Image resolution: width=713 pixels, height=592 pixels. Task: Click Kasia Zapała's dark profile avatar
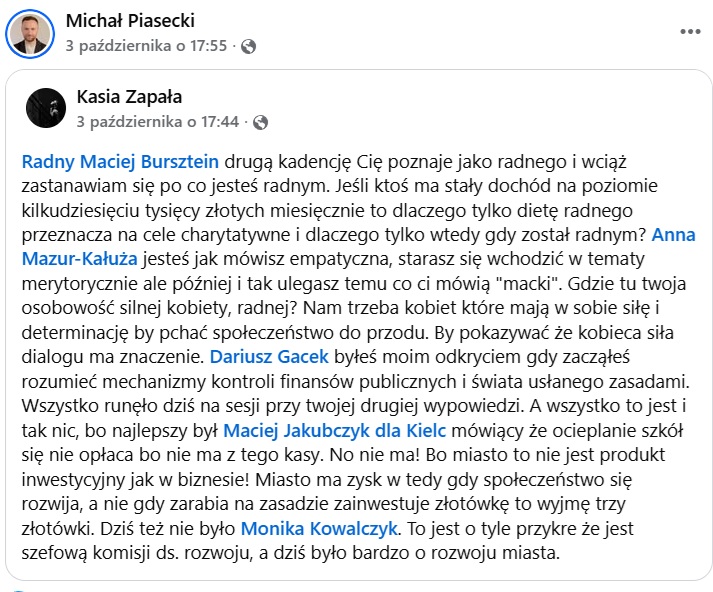click(x=46, y=108)
